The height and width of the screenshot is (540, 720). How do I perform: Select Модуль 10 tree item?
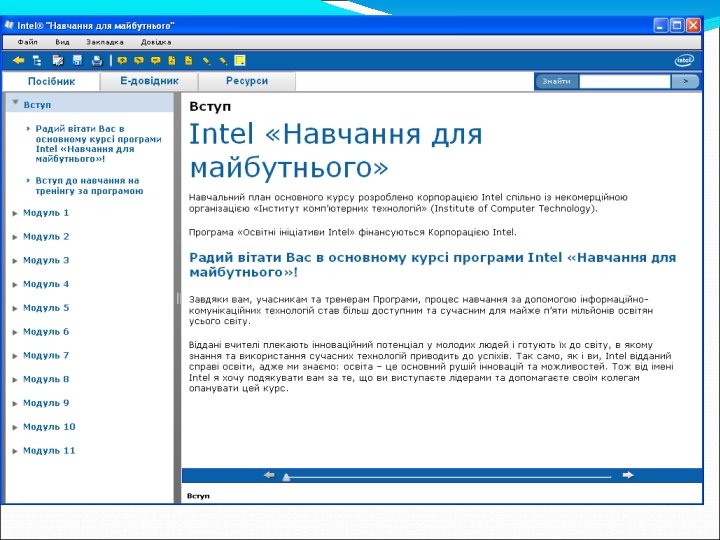point(49,427)
